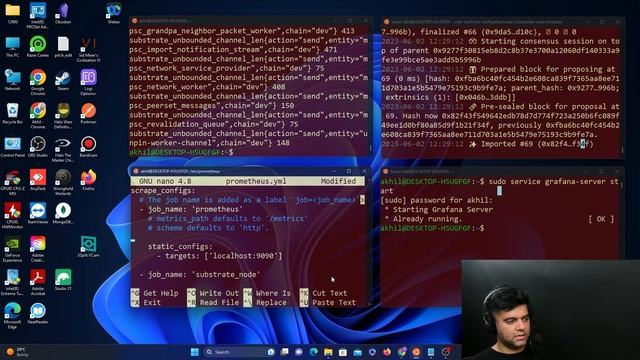Open Adobe Creative Cloud shortcut
The height and width of the screenshot is (360, 640).
[x=38, y=249]
